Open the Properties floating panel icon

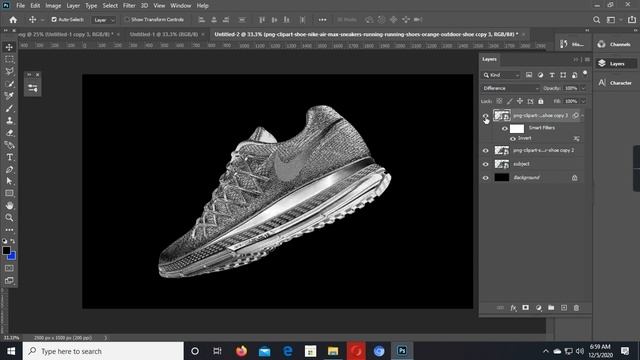(33, 88)
